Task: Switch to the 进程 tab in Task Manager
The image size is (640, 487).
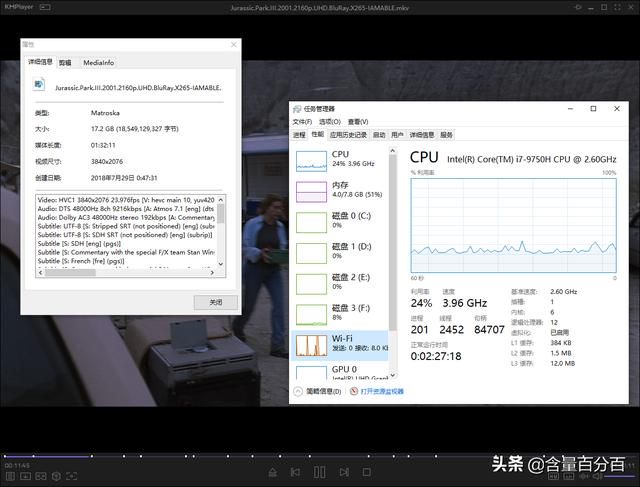Action: 299,135
